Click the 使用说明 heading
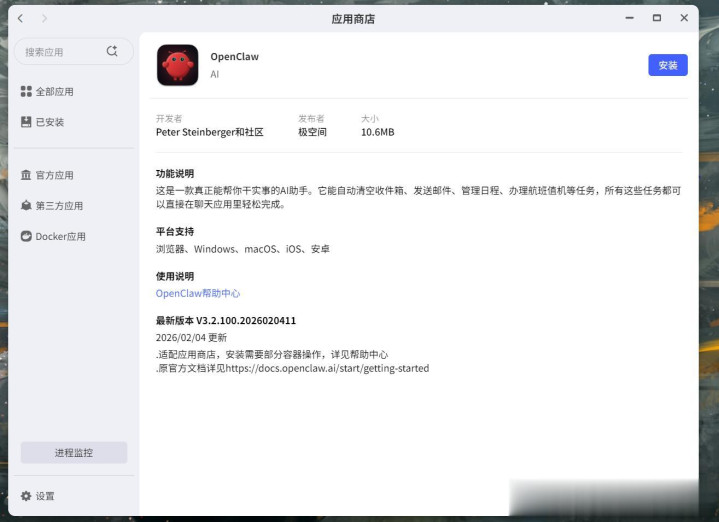Image resolution: width=719 pixels, height=522 pixels. point(175,276)
